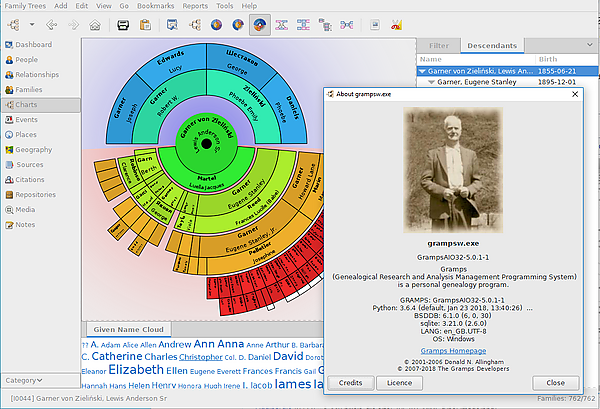Screen dimensions: 600x409
Task: Click Licence in the About dialog
Action: [x=399, y=383]
